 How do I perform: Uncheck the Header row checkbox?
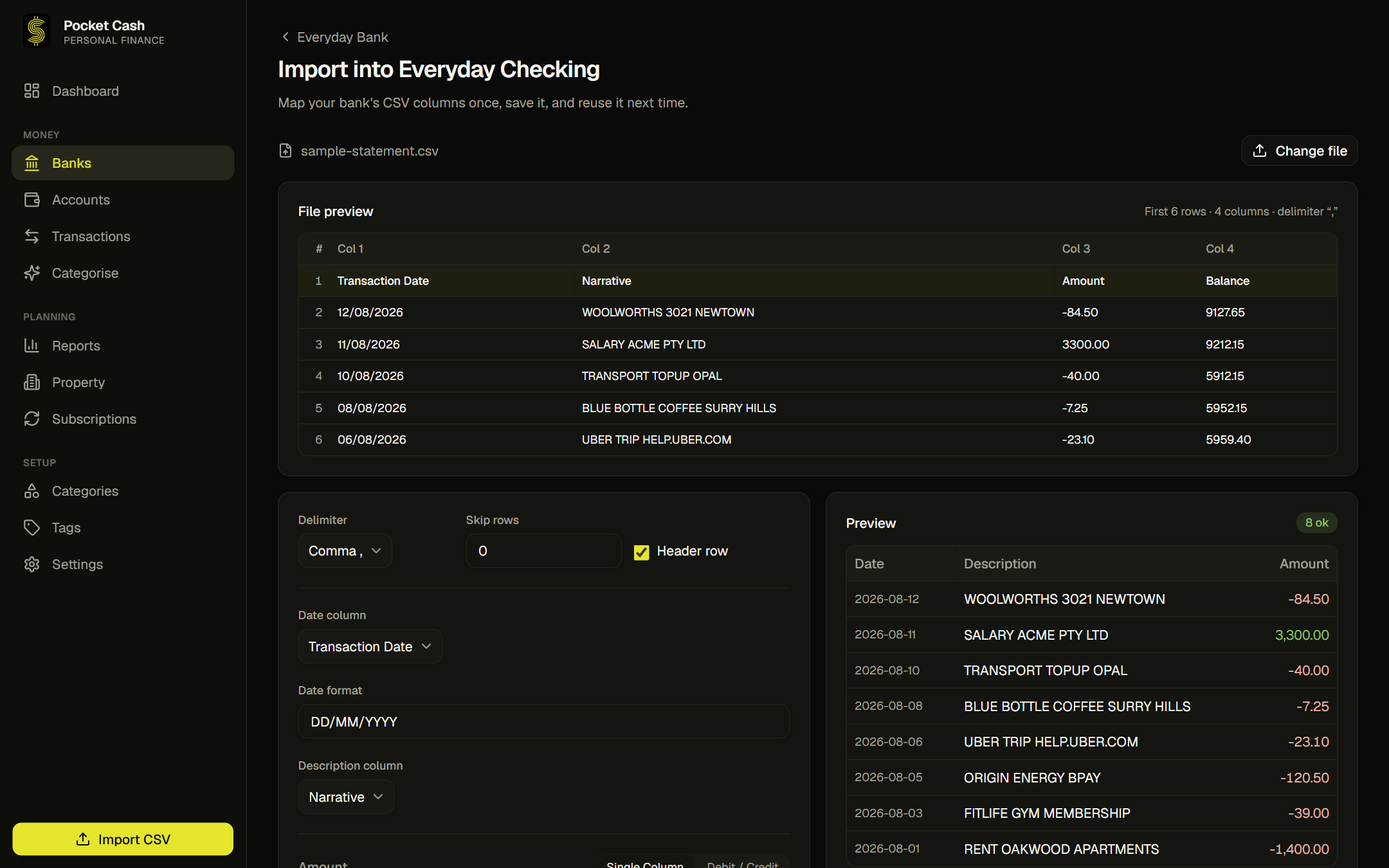[641, 552]
